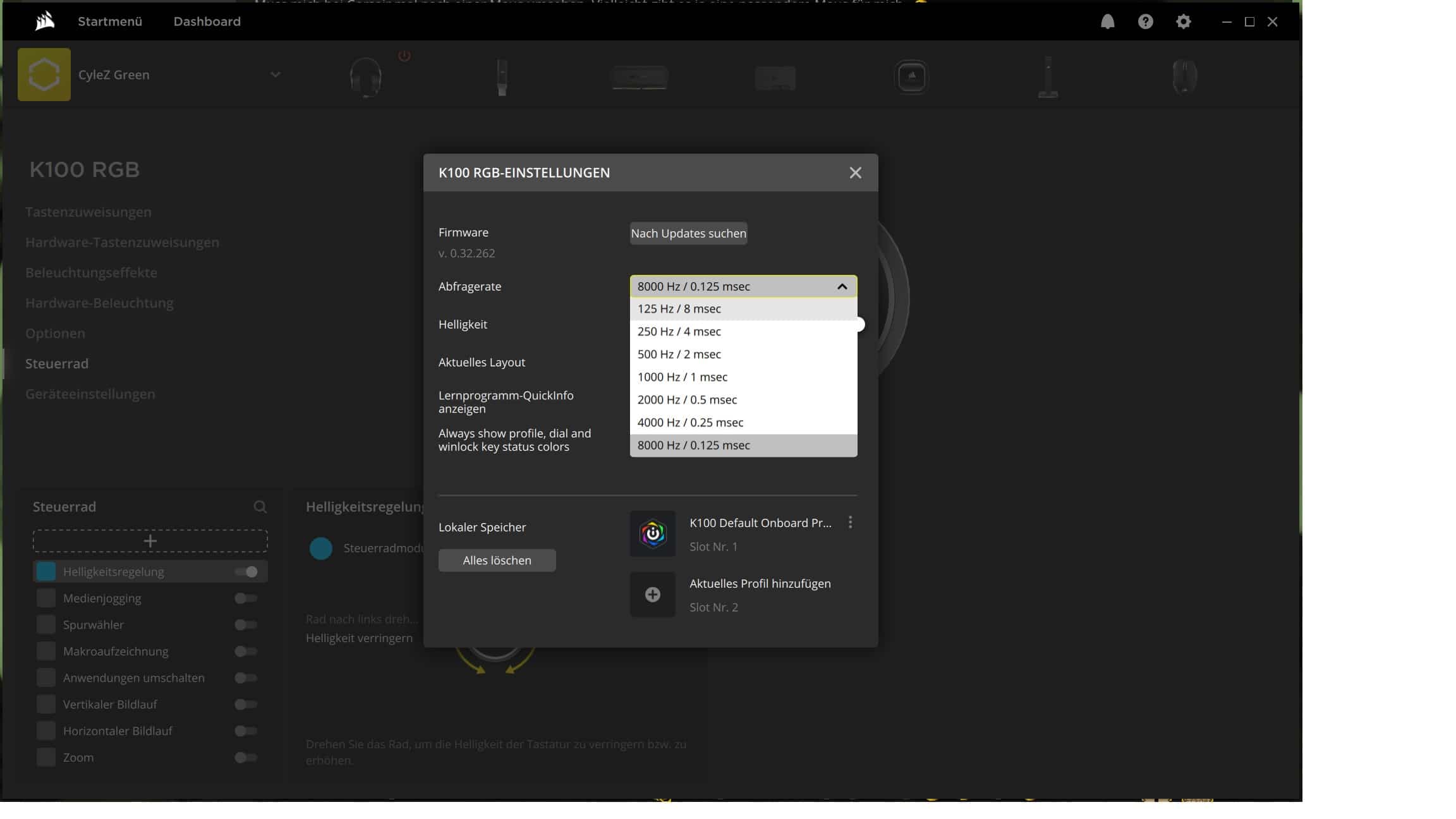Select the Zoom list row
The width and height of the screenshot is (1456, 819).
150,757
